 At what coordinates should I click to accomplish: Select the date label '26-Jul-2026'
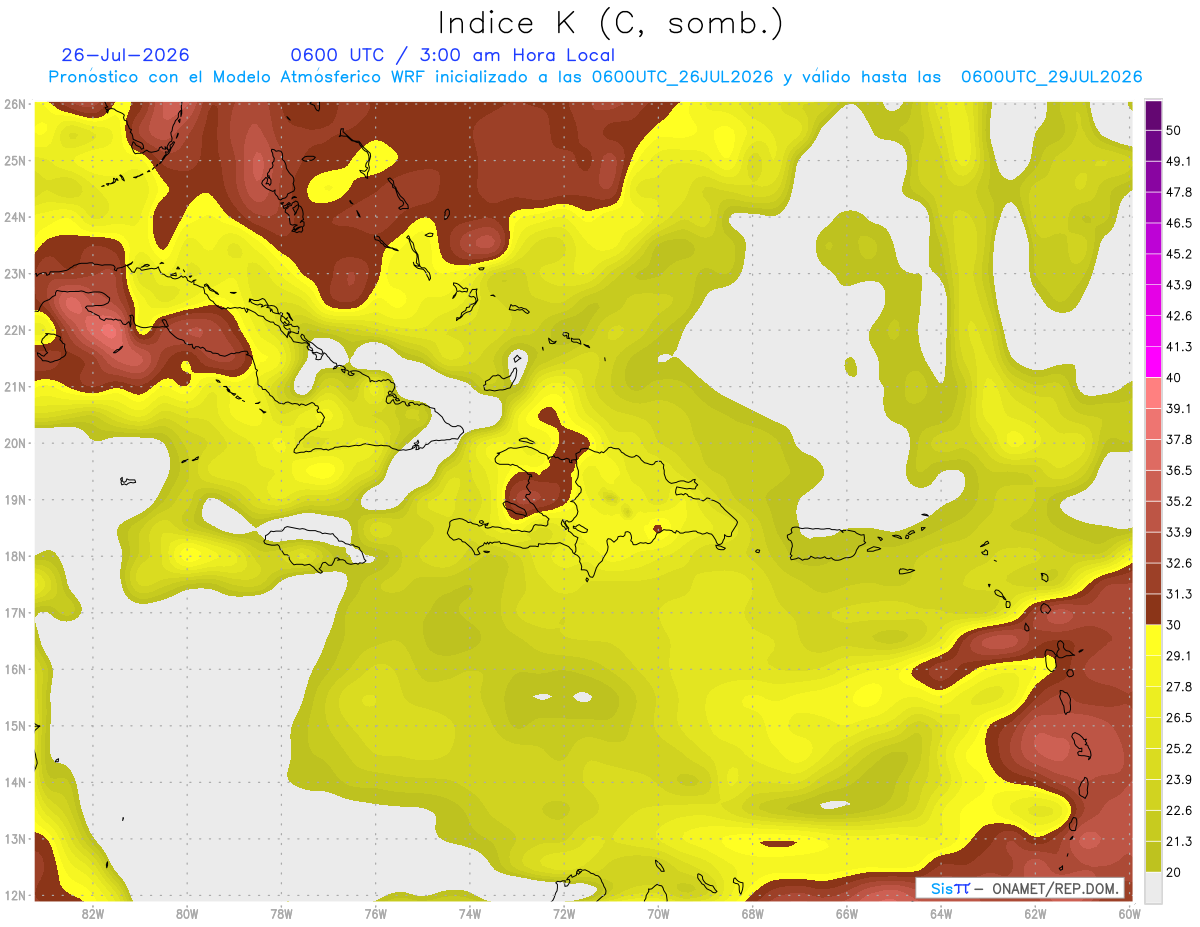(125, 55)
